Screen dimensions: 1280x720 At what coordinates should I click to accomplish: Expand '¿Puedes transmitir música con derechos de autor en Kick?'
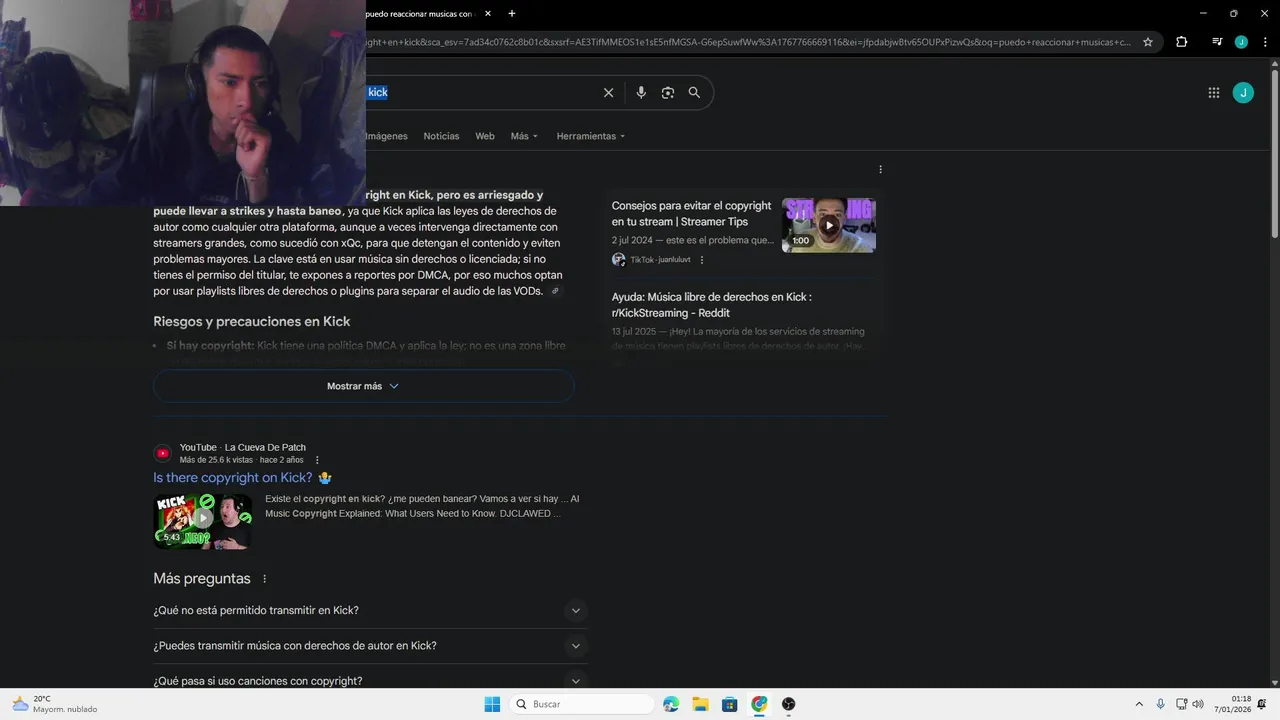(x=369, y=646)
